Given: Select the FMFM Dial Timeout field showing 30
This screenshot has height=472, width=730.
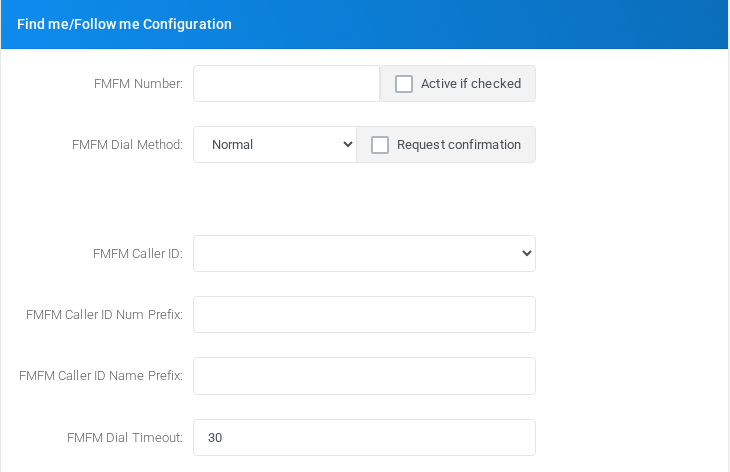Looking at the screenshot, I should (x=364, y=438).
